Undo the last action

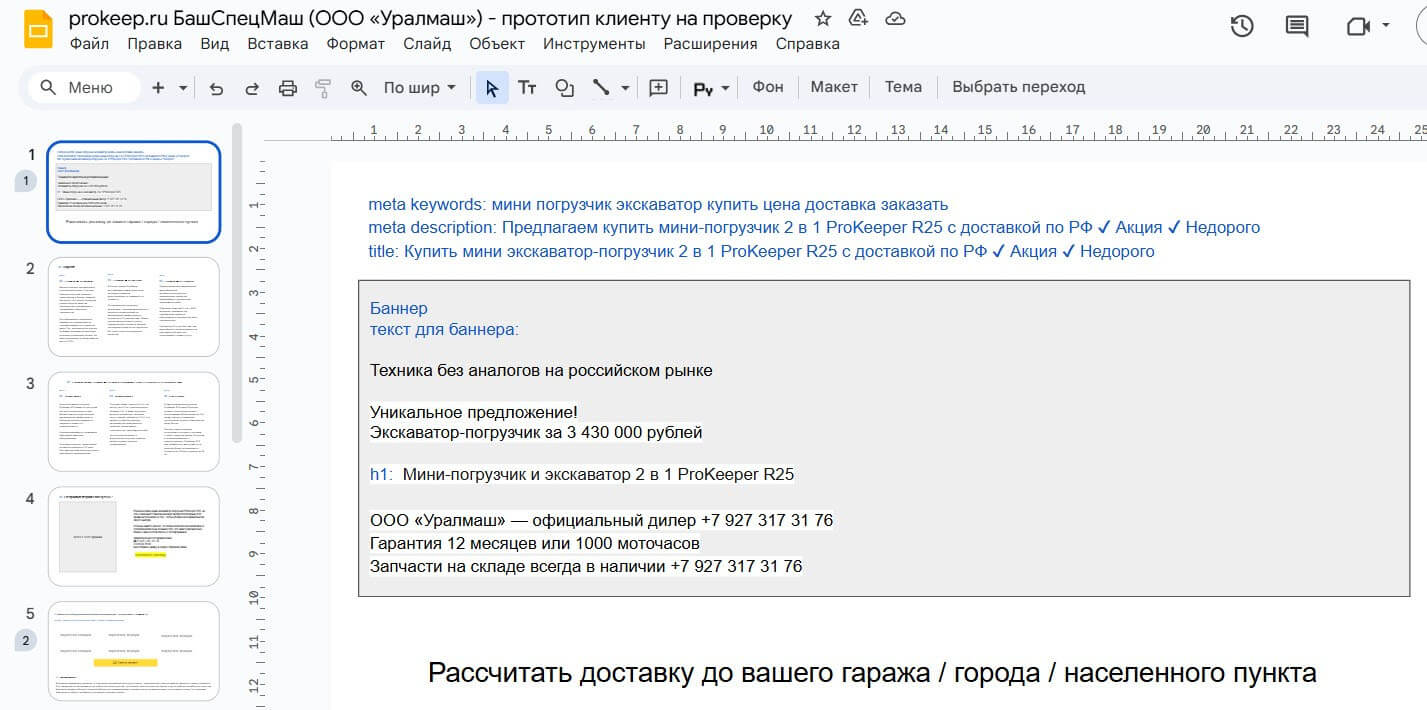click(x=216, y=88)
